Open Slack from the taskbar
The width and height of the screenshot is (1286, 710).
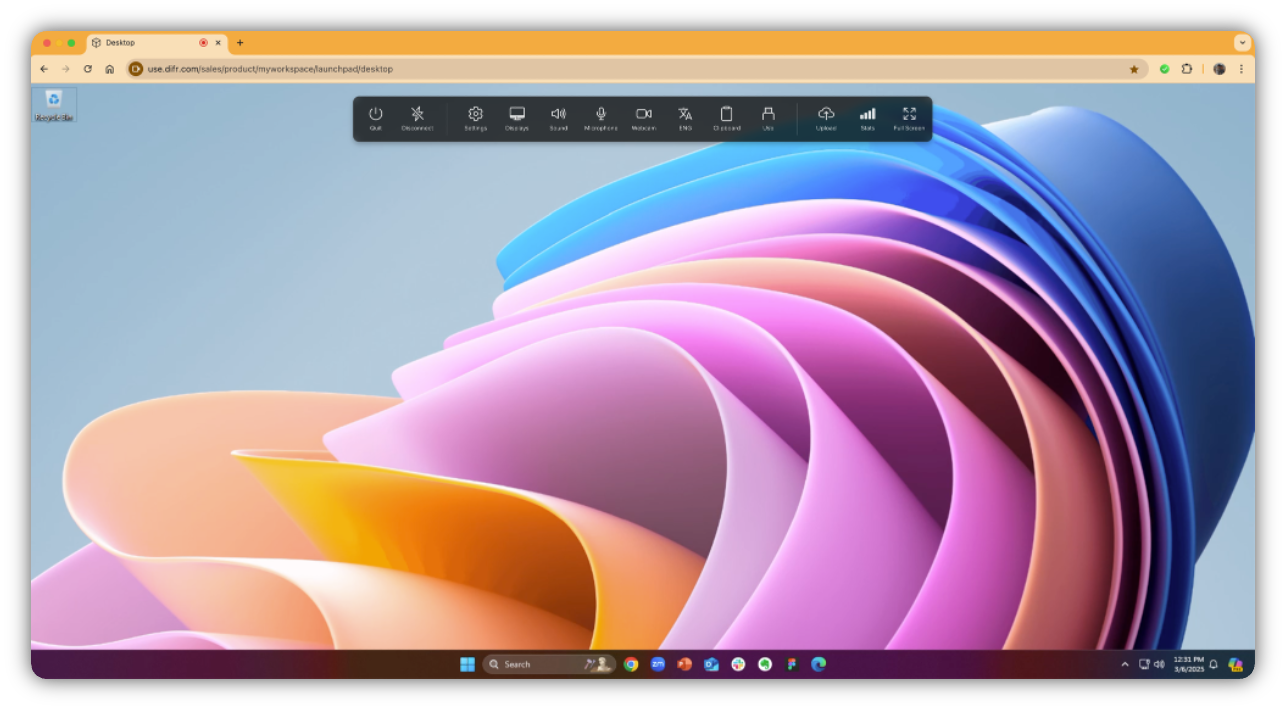(x=738, y=664)
